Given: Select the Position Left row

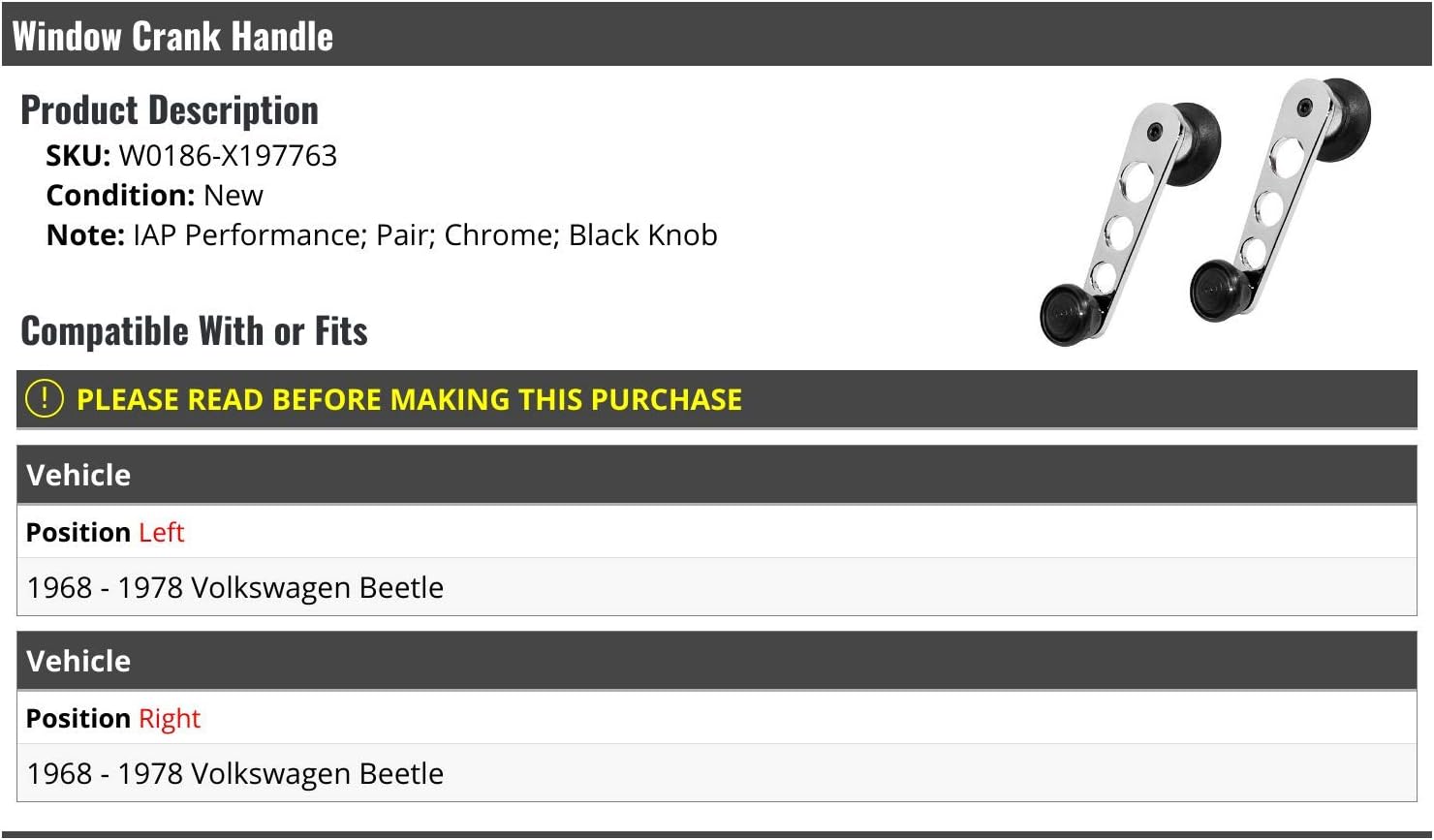Looking at the screenshot, I should [x=717, y=531].
